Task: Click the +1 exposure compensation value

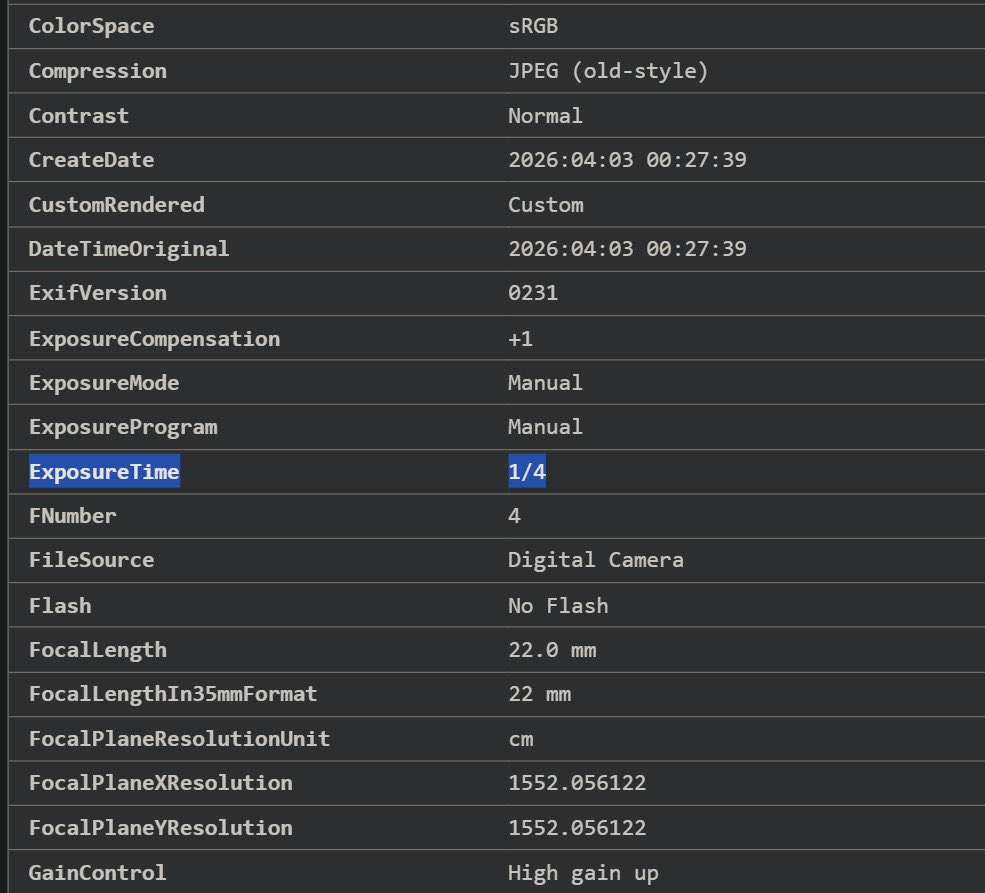Action: point(520,339)
